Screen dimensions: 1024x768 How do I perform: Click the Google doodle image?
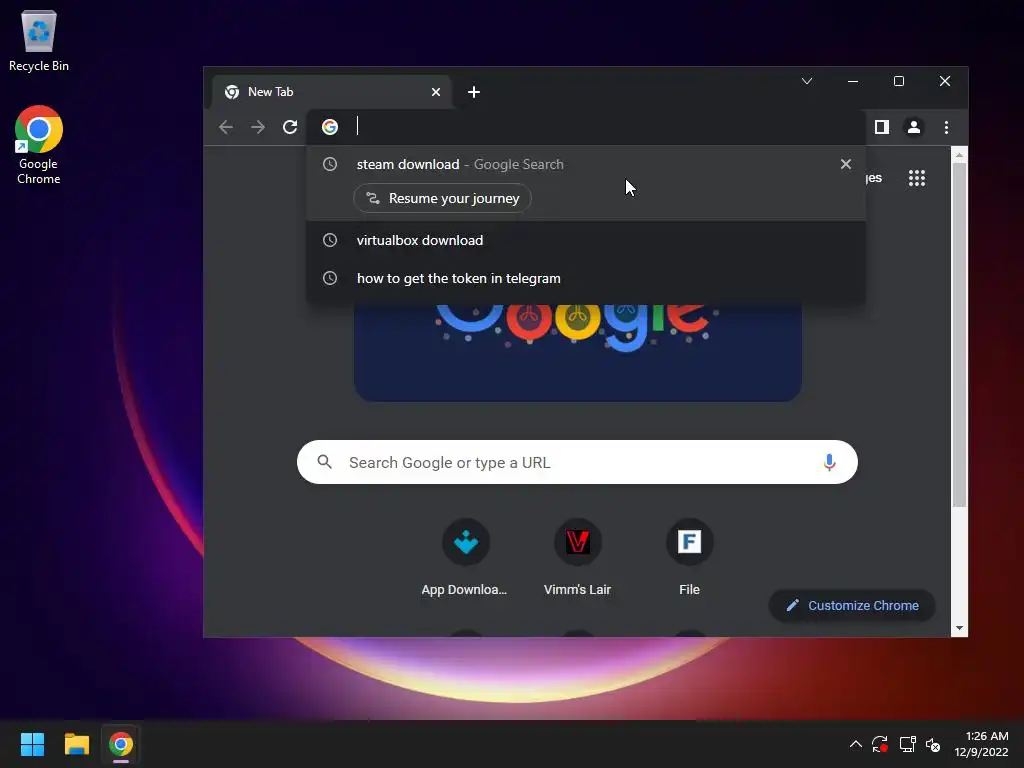coord(578,353)
